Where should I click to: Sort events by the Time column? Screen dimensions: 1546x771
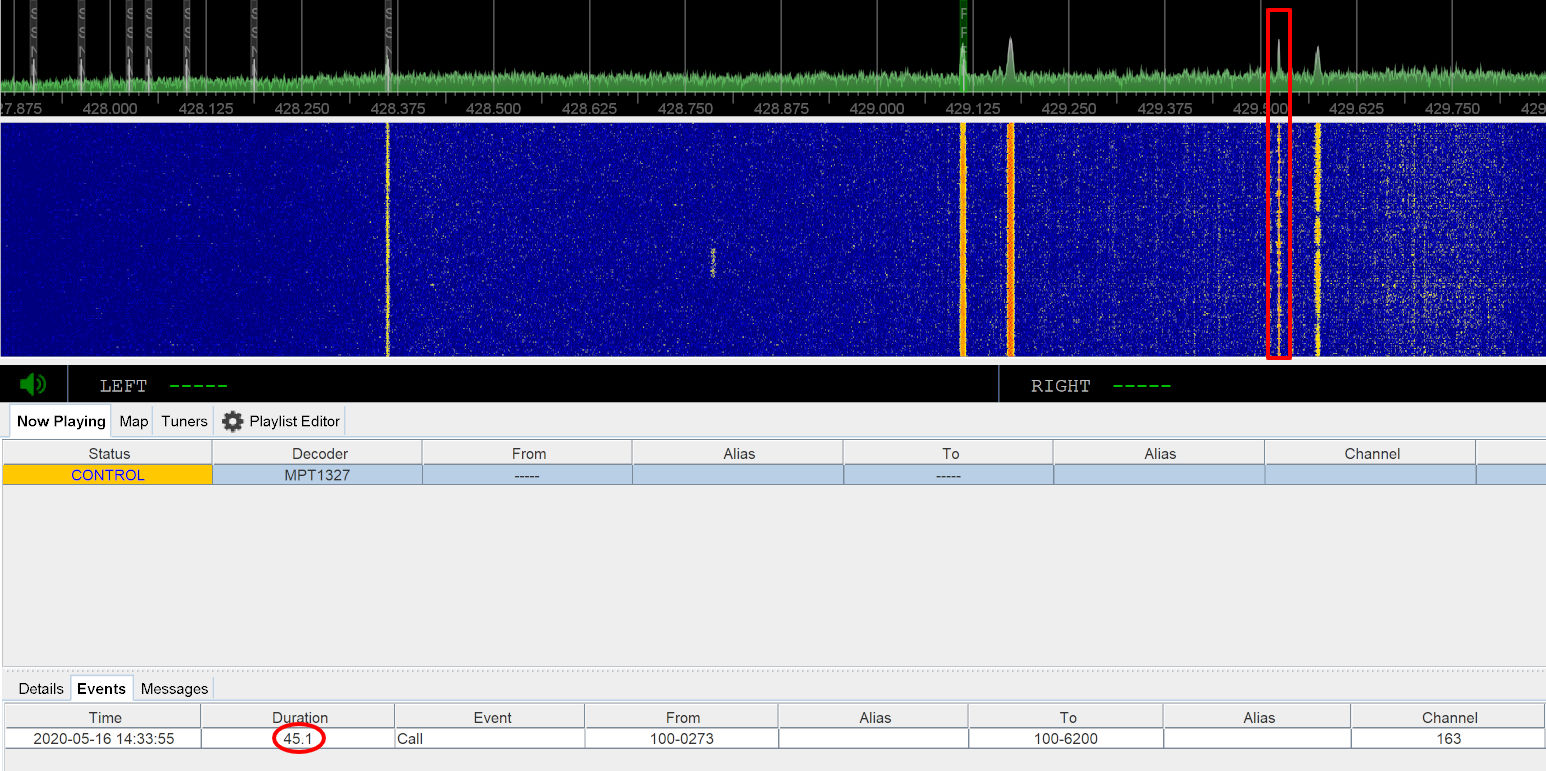pos(104,717)
